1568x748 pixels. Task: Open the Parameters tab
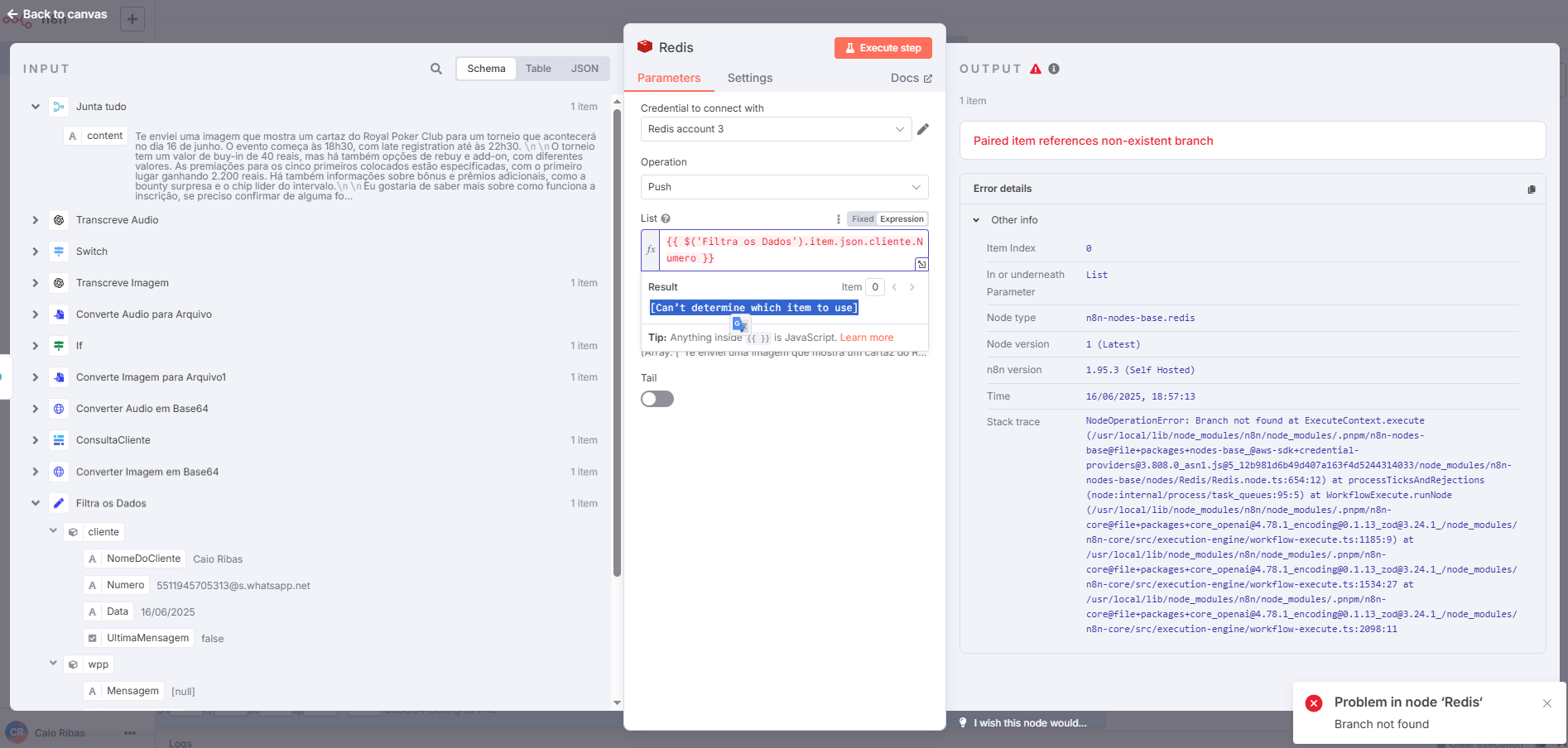(x=669, y=78)
